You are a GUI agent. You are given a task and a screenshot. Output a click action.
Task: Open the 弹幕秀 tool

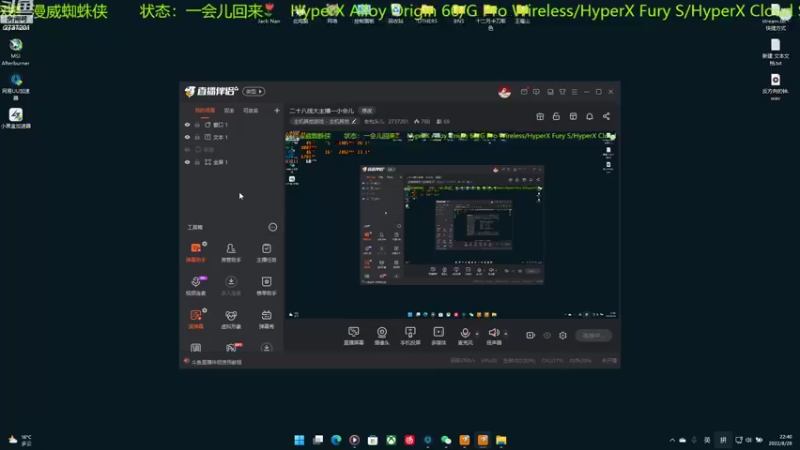[x=266, y=319]
